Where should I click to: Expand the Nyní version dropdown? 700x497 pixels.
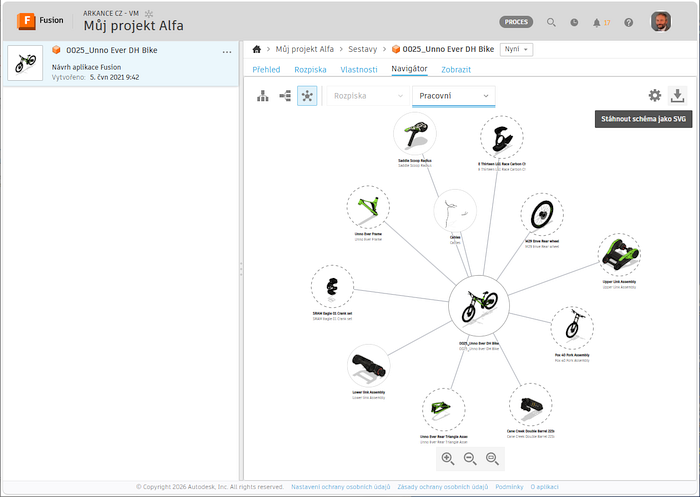coord(517,49)
